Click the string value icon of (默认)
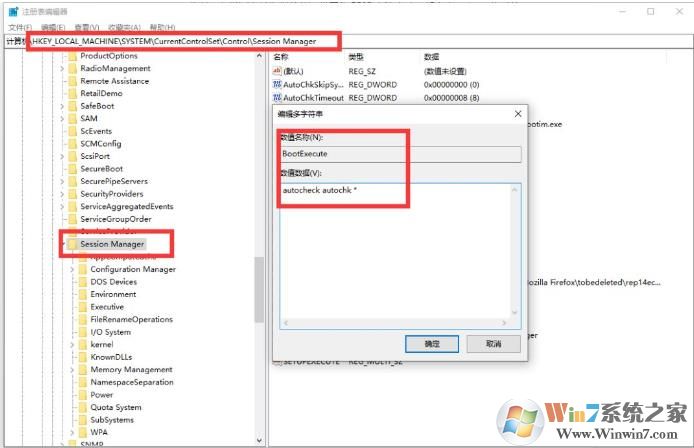694x448 pixels. 277,71
